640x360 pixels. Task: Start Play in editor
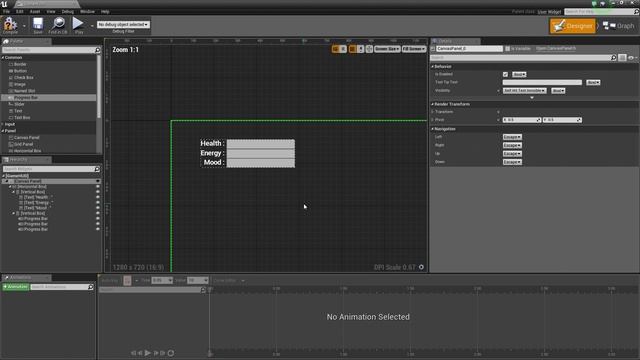(78, 24)
